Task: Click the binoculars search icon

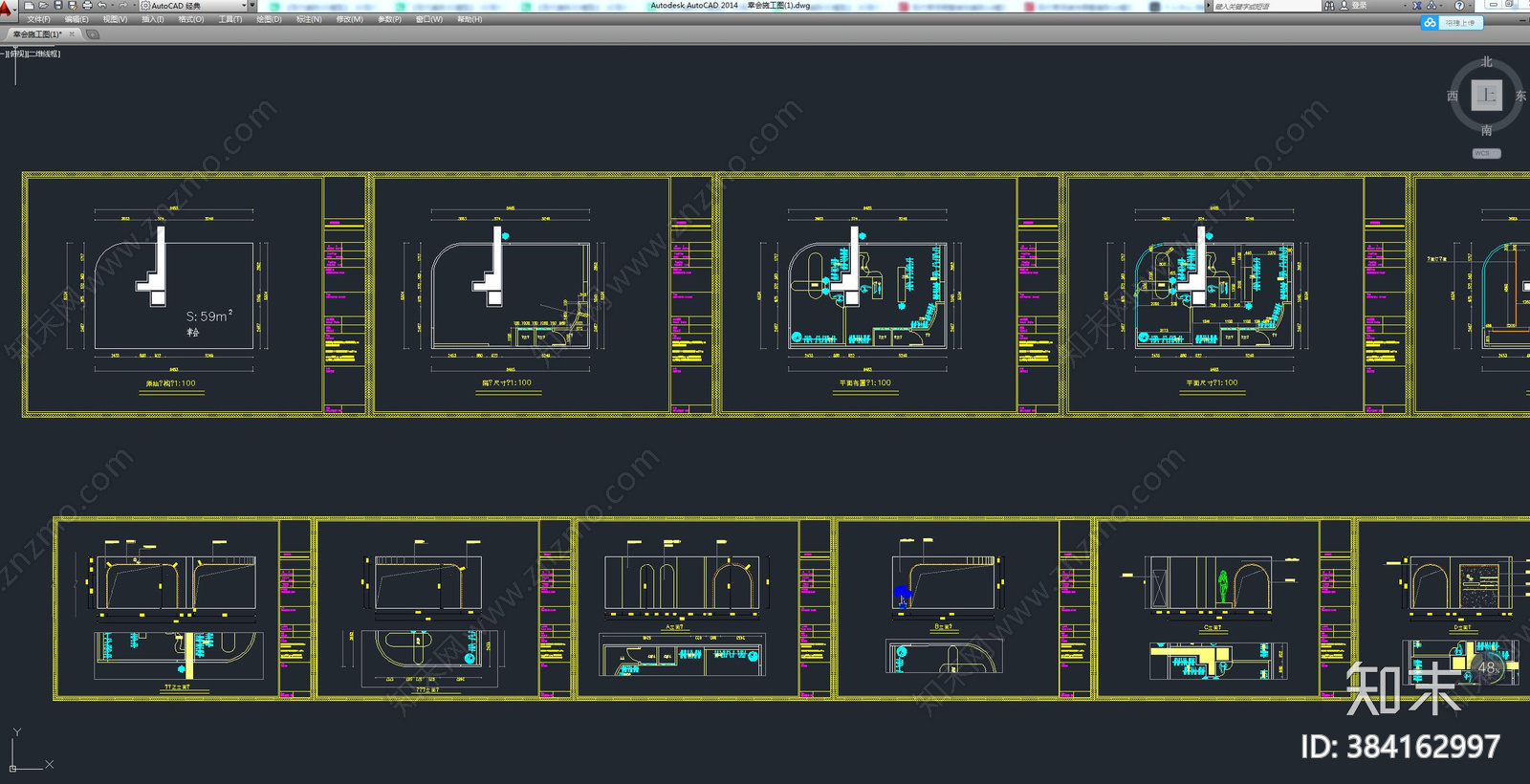Action: point(1329,6)
